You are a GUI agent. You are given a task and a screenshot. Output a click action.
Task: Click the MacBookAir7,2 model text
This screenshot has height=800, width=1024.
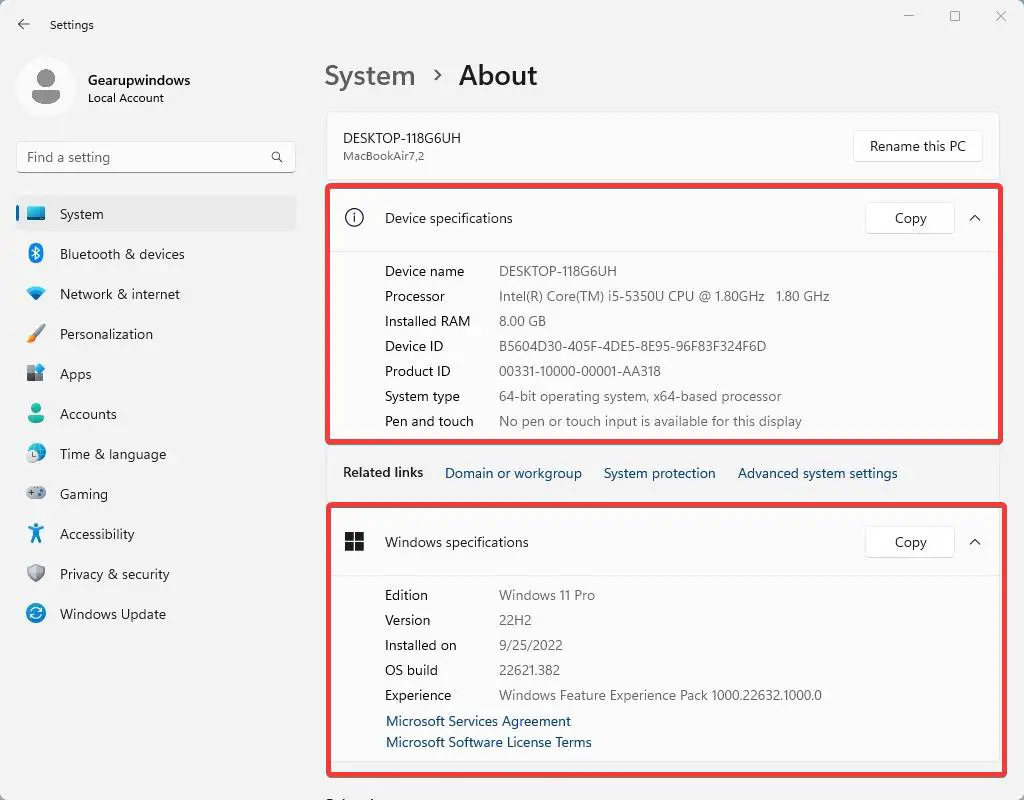[x=383, y=156]
